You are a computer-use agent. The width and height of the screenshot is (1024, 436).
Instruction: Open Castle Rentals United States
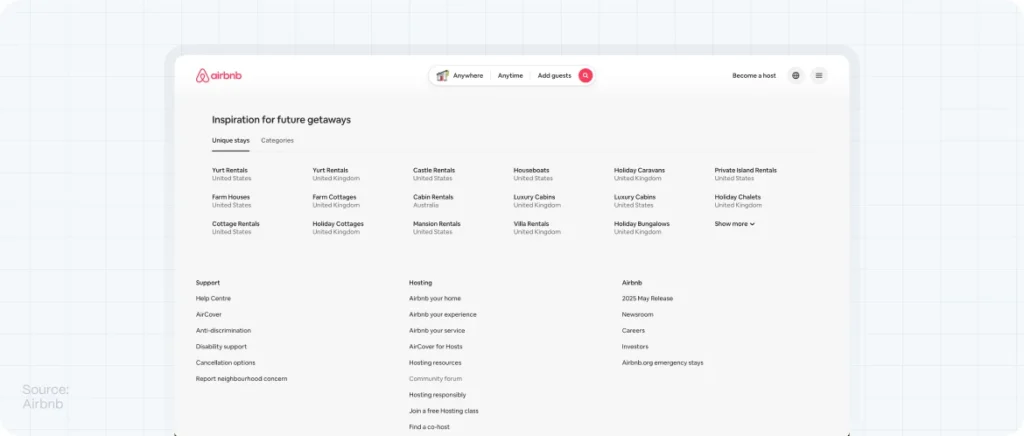[434, 174]
